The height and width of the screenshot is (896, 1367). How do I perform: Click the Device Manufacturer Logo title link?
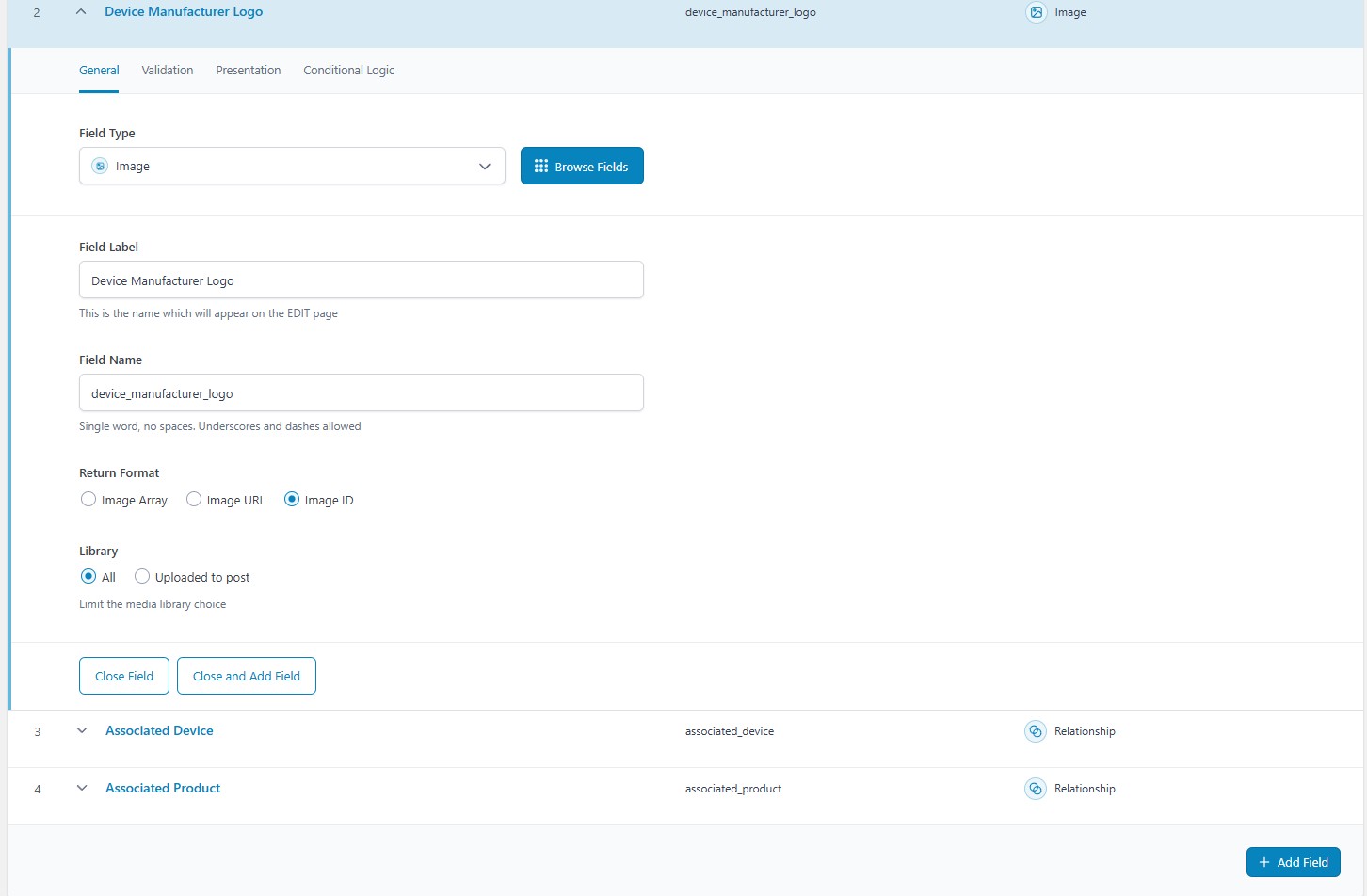tap(184, 12)
